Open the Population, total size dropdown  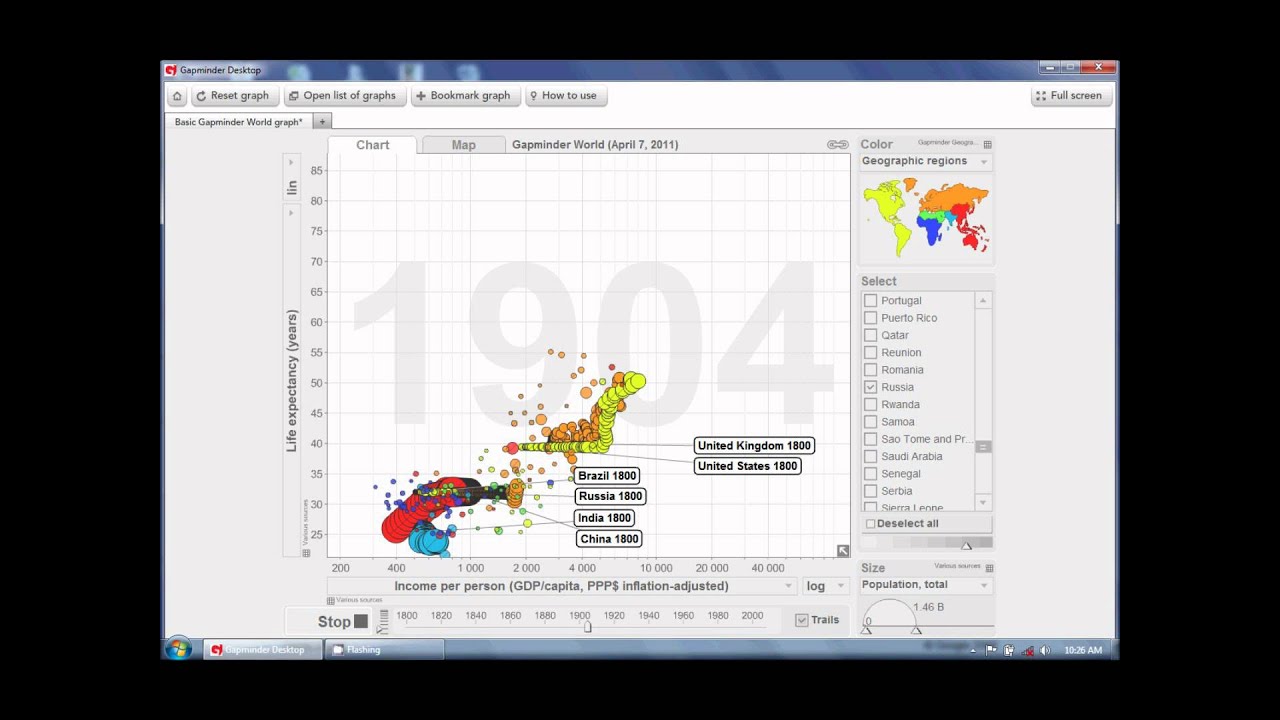pyautogui.click(x=925, y=585)
